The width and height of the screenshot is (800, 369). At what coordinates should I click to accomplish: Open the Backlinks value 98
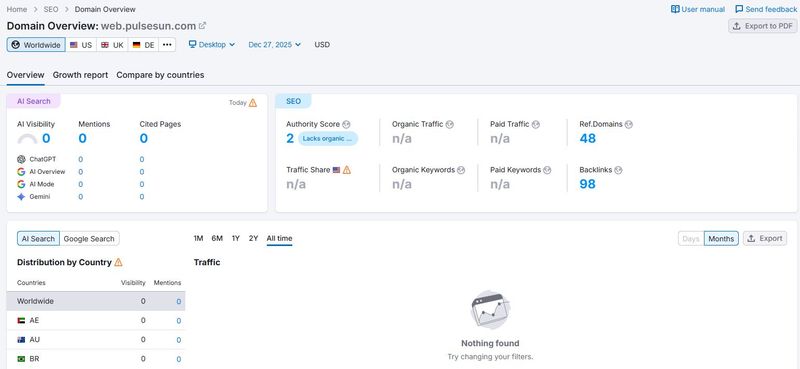588,184
